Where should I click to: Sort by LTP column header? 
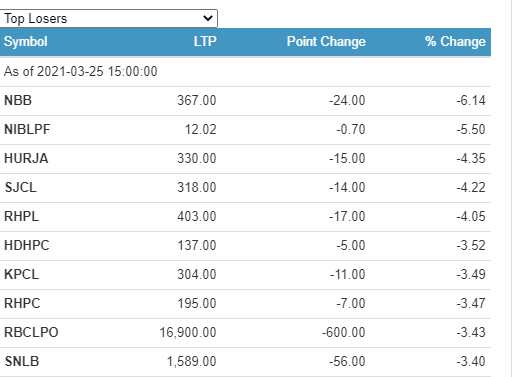click(x=205, y=42)
